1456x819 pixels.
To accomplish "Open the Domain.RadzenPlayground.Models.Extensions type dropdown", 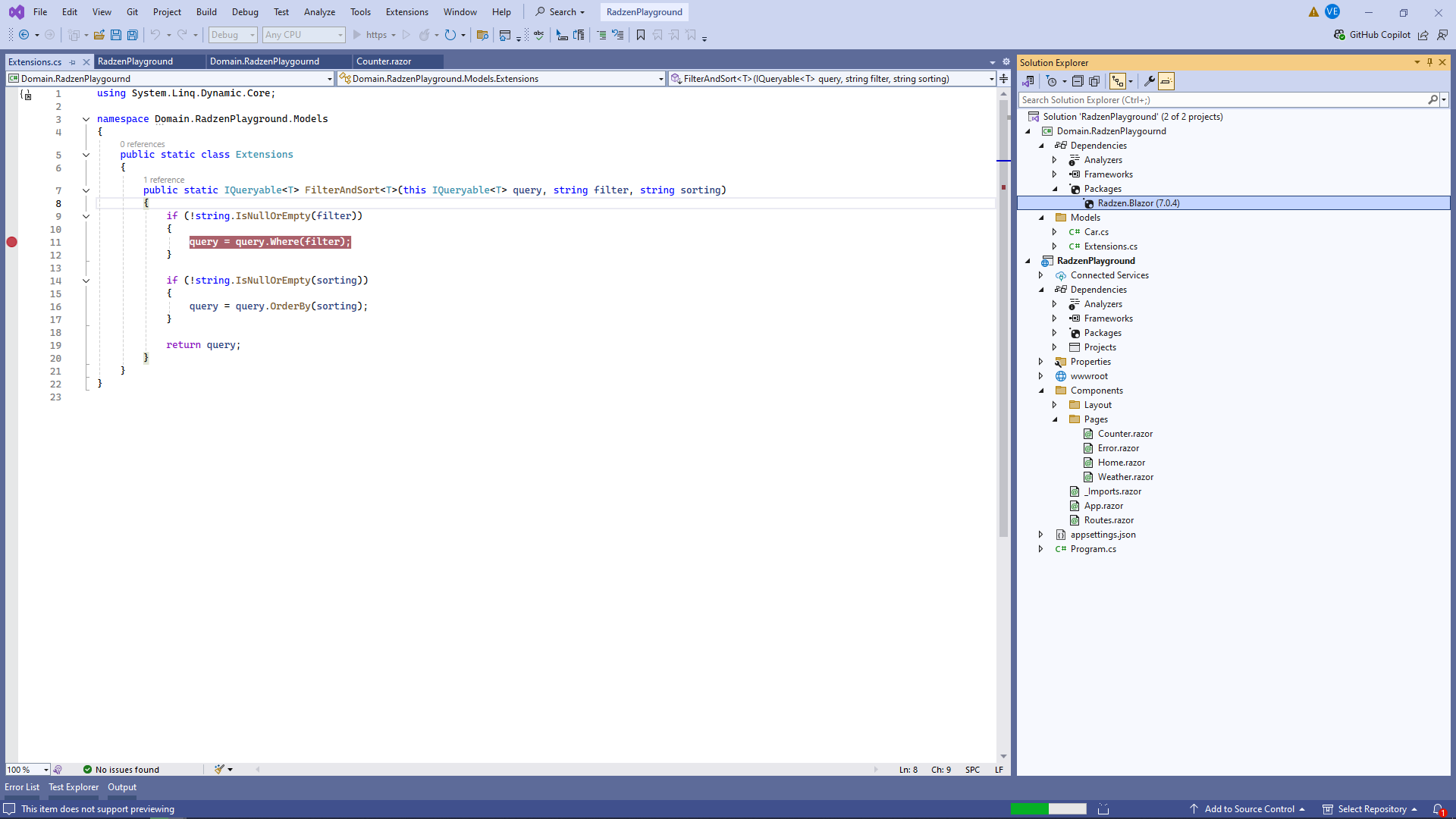I will 501,79.
